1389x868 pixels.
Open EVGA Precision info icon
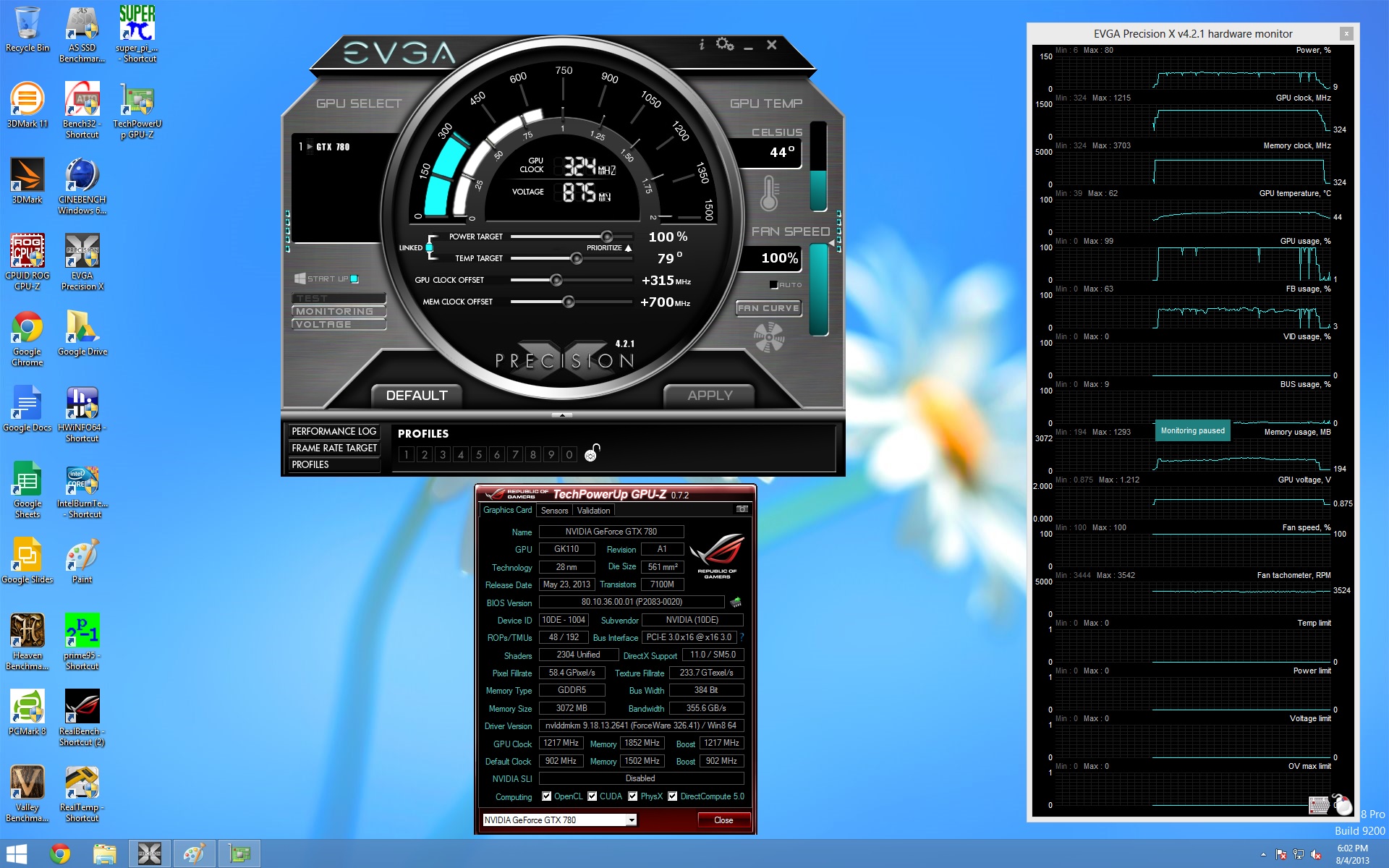702,45
